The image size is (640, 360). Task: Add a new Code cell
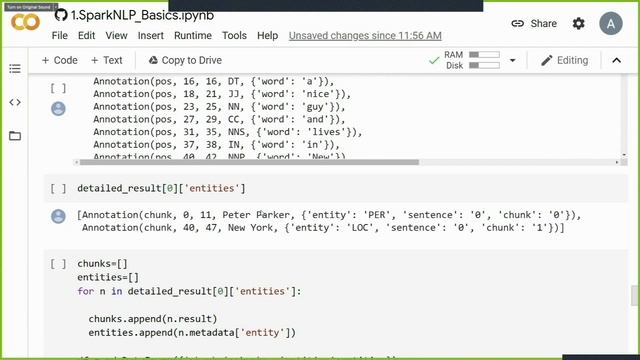click(60, 60)
